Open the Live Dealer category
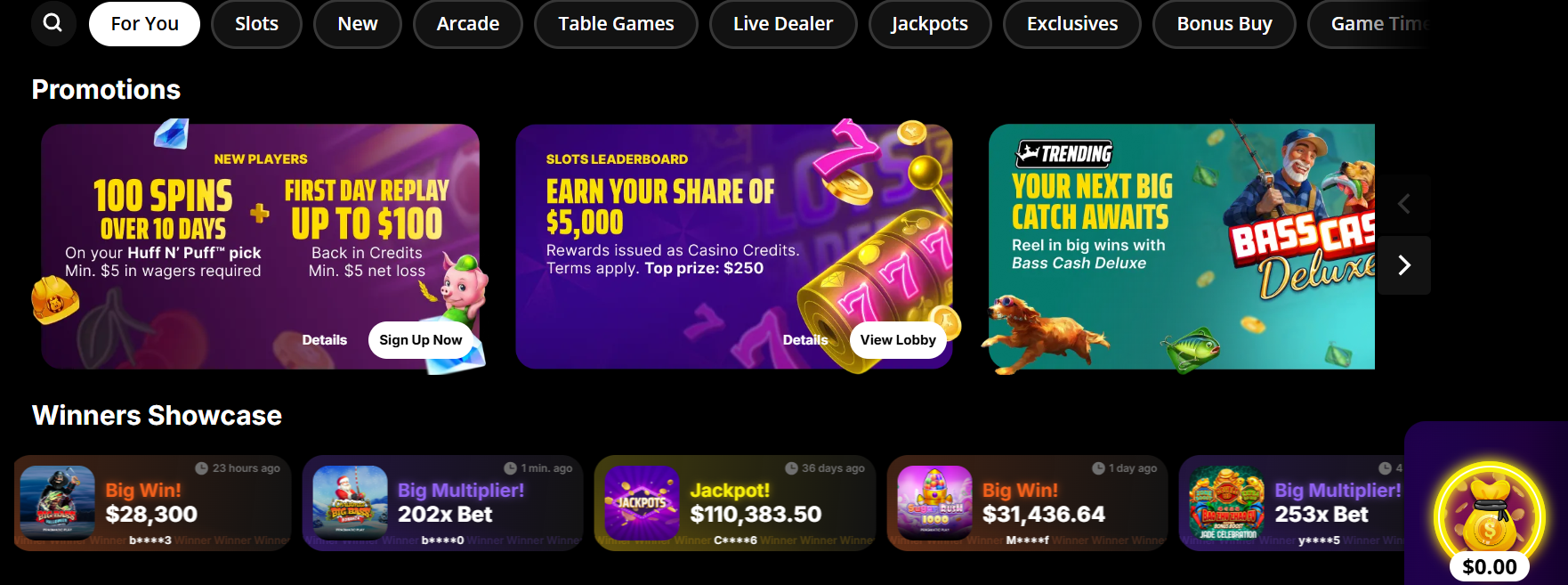 tap(783, 24)
